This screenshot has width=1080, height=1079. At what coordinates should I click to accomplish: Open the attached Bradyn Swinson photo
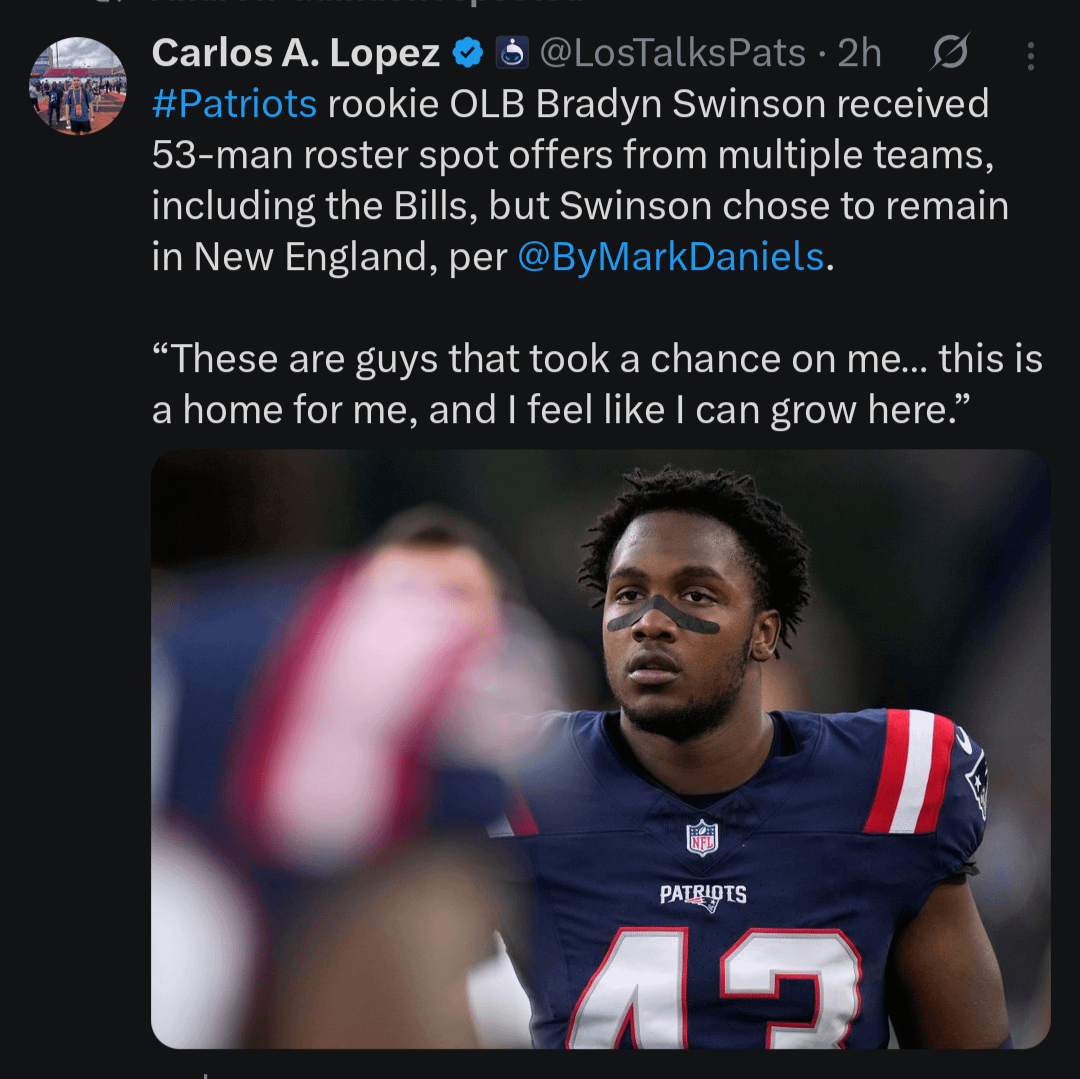point(600,748)
